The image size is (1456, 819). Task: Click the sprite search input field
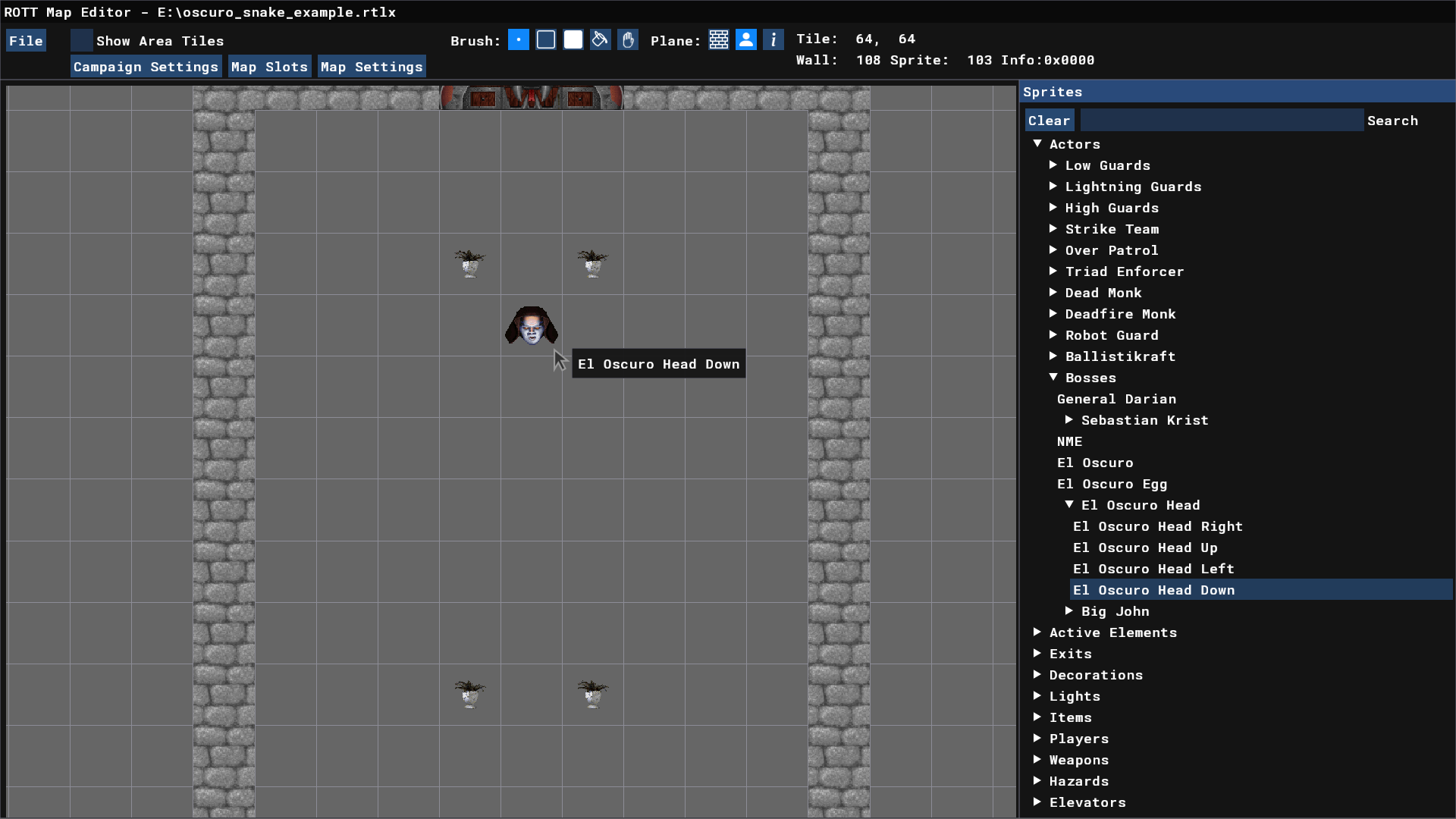(1221, 121)
